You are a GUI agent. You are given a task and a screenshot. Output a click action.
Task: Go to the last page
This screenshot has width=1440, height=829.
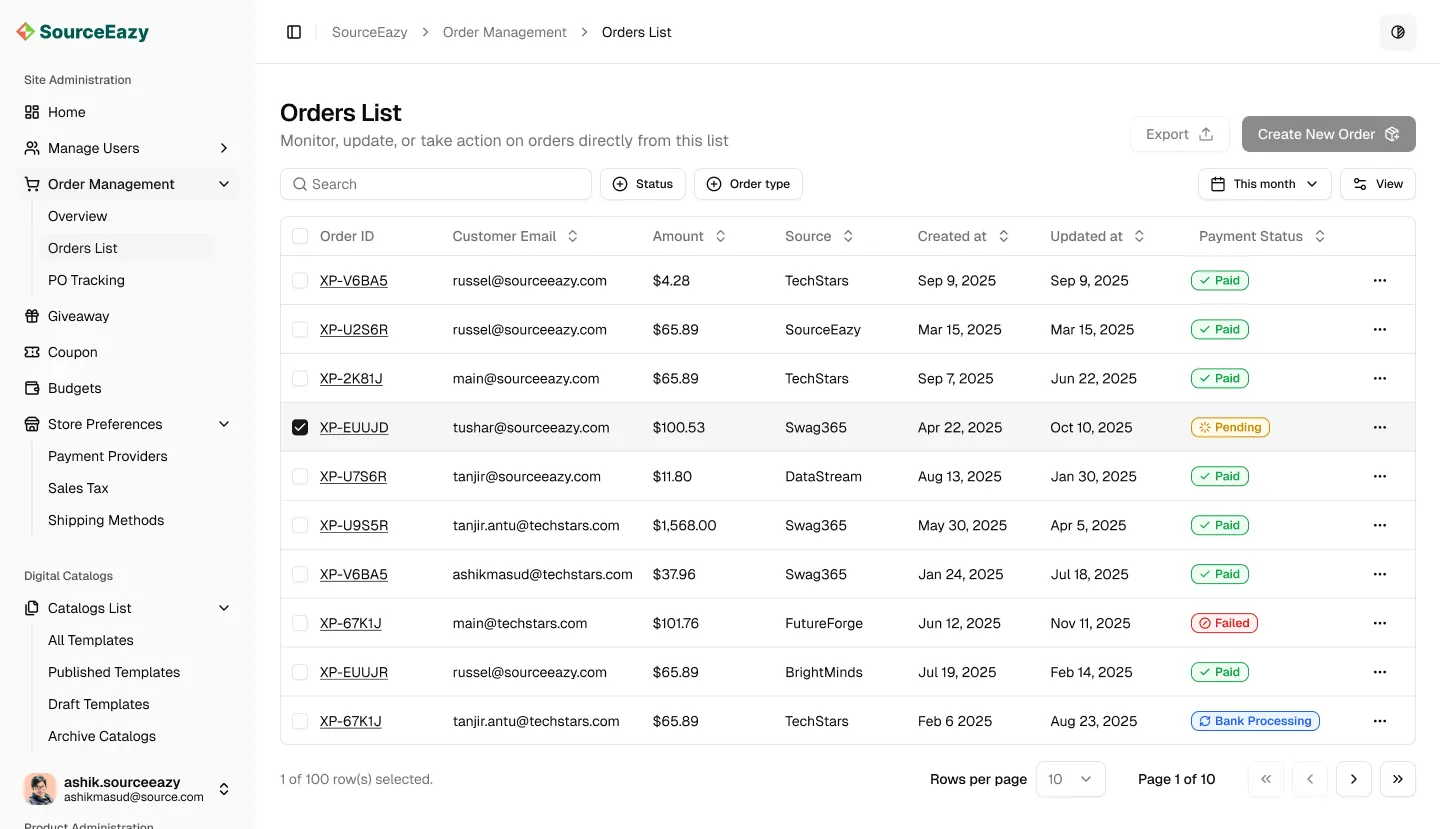point(1398,779)
